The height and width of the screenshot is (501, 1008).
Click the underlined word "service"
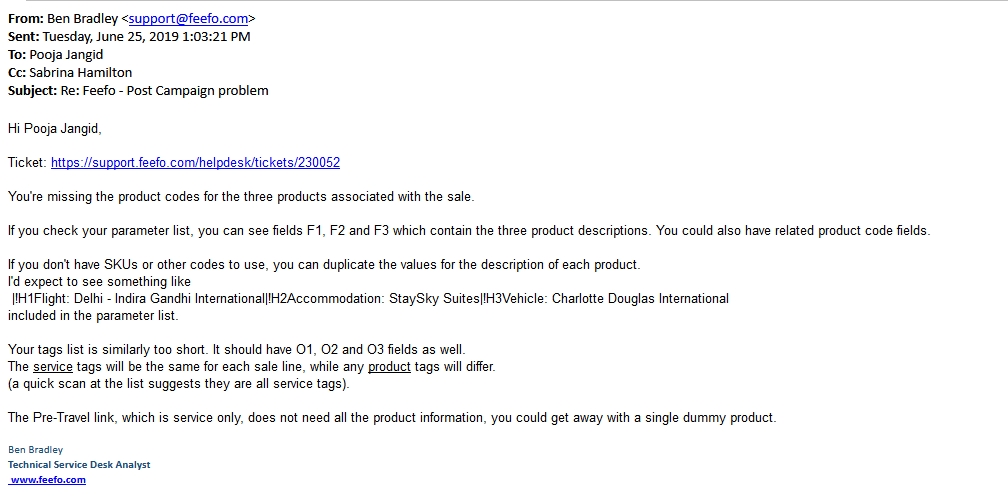[53, 366]
